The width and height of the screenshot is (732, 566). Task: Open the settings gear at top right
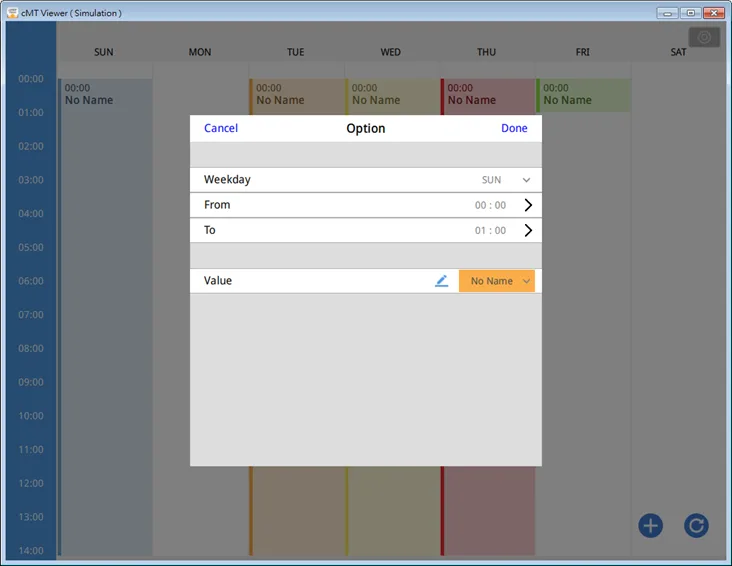point(704,37)
